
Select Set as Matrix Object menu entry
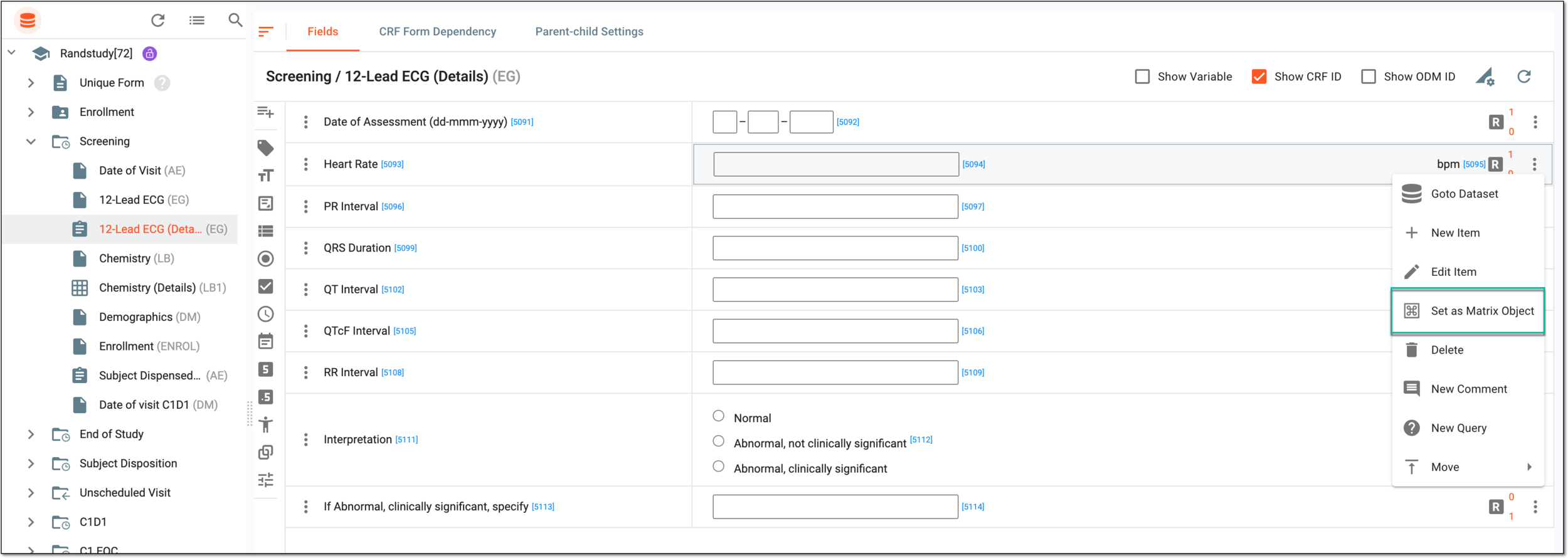[1468, 311]
